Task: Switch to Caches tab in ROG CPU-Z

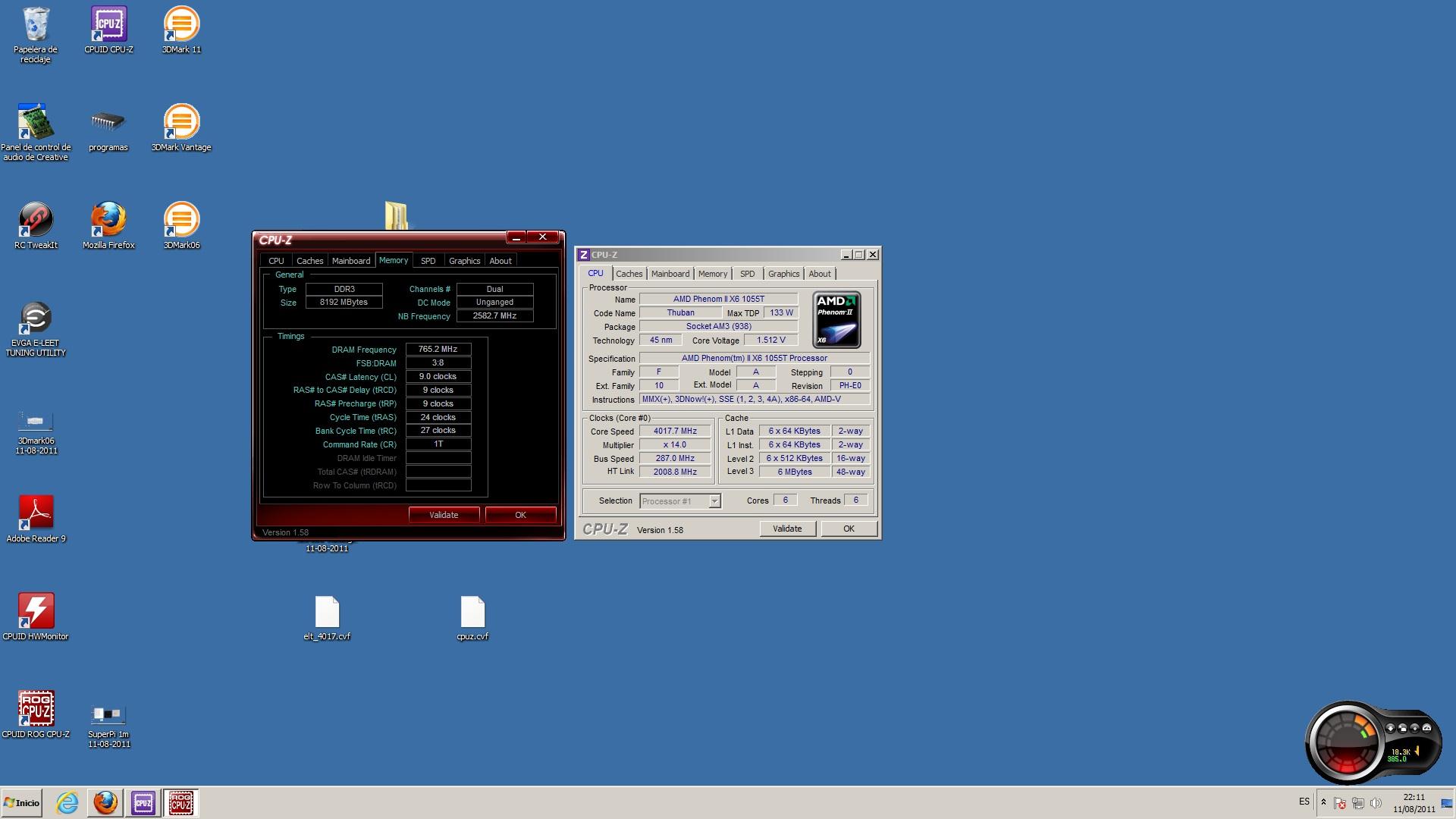Action: click(x=309, y=261)
